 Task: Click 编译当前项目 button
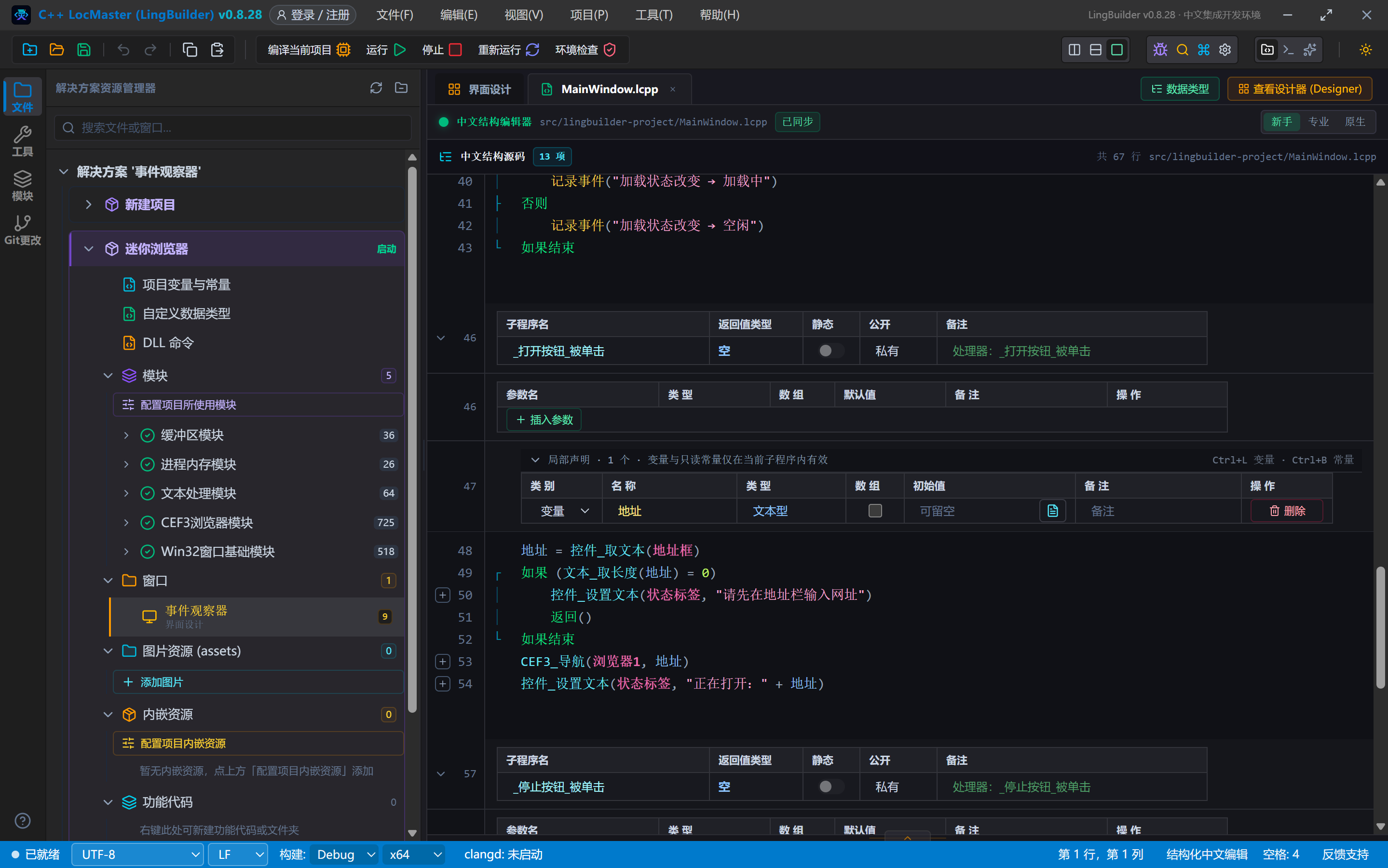pyautogui.click(x=309, y=50)
